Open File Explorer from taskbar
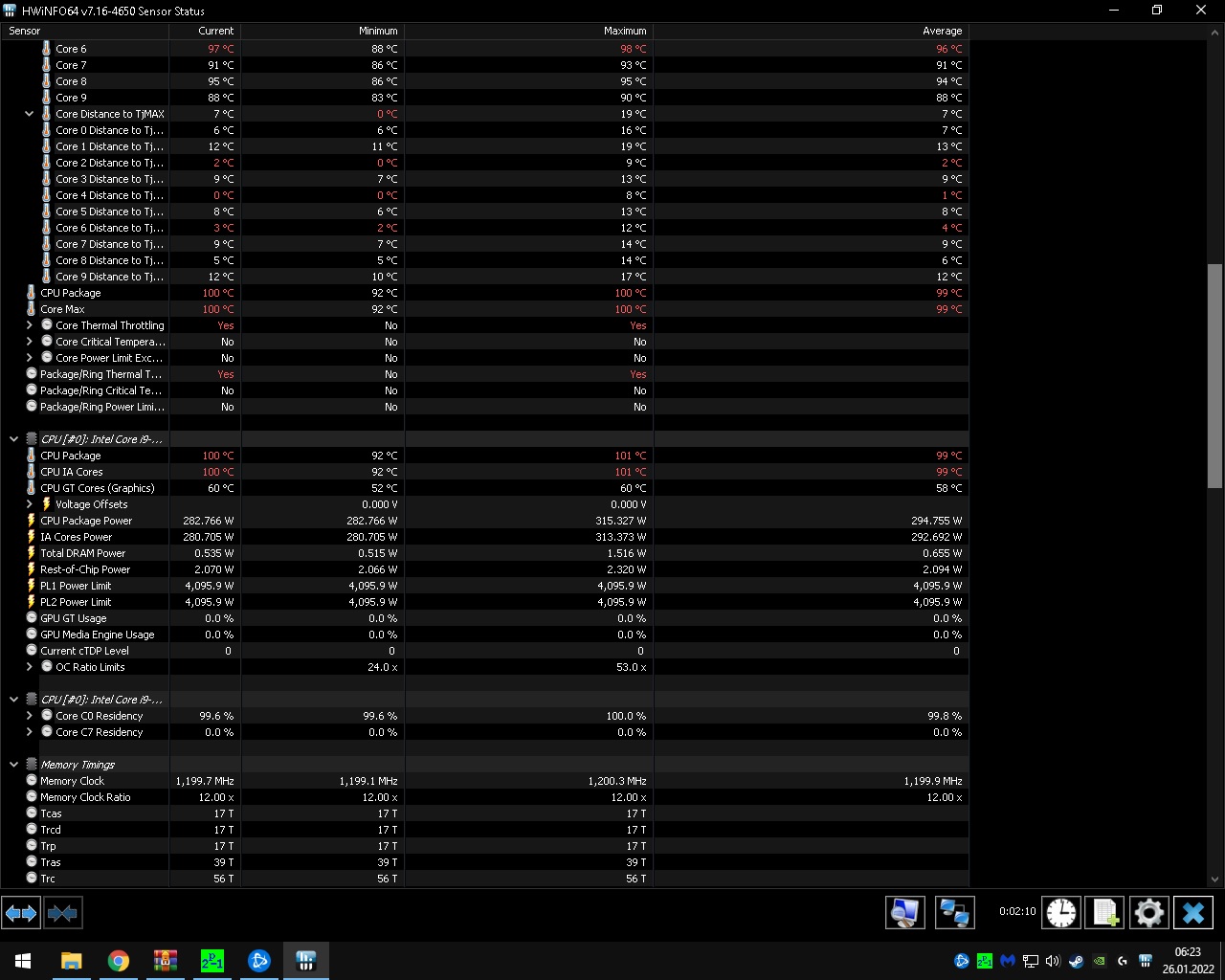 [72, 961]
